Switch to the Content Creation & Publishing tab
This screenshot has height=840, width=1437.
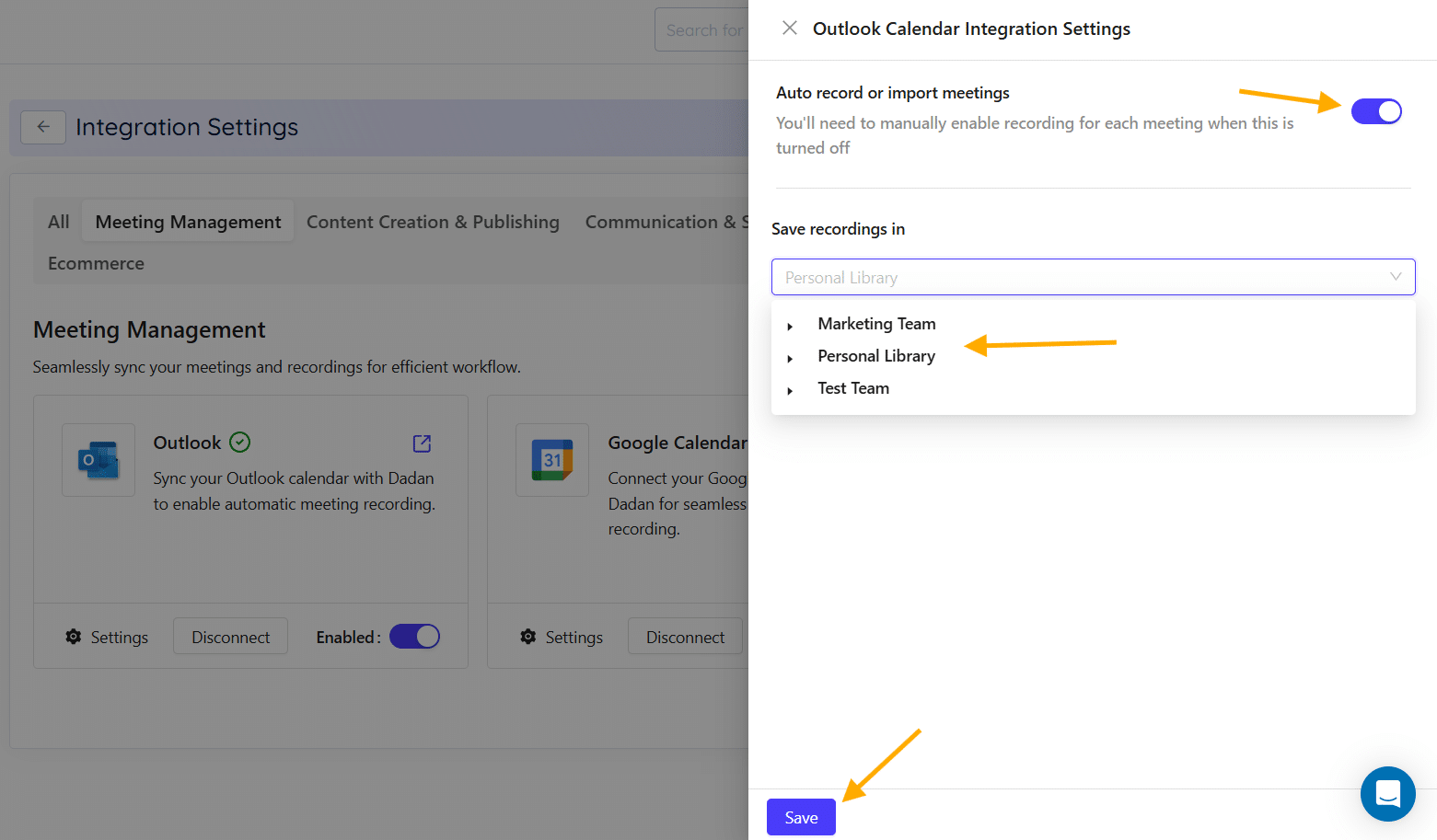[x=433, y=221]
